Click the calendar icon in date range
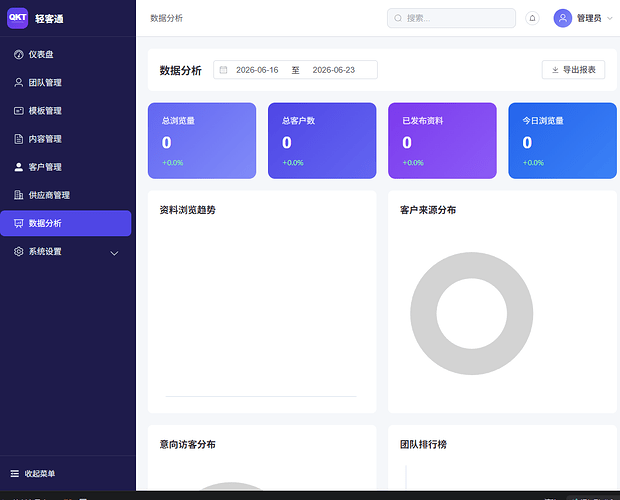620x500 pixels. (223, 70)
